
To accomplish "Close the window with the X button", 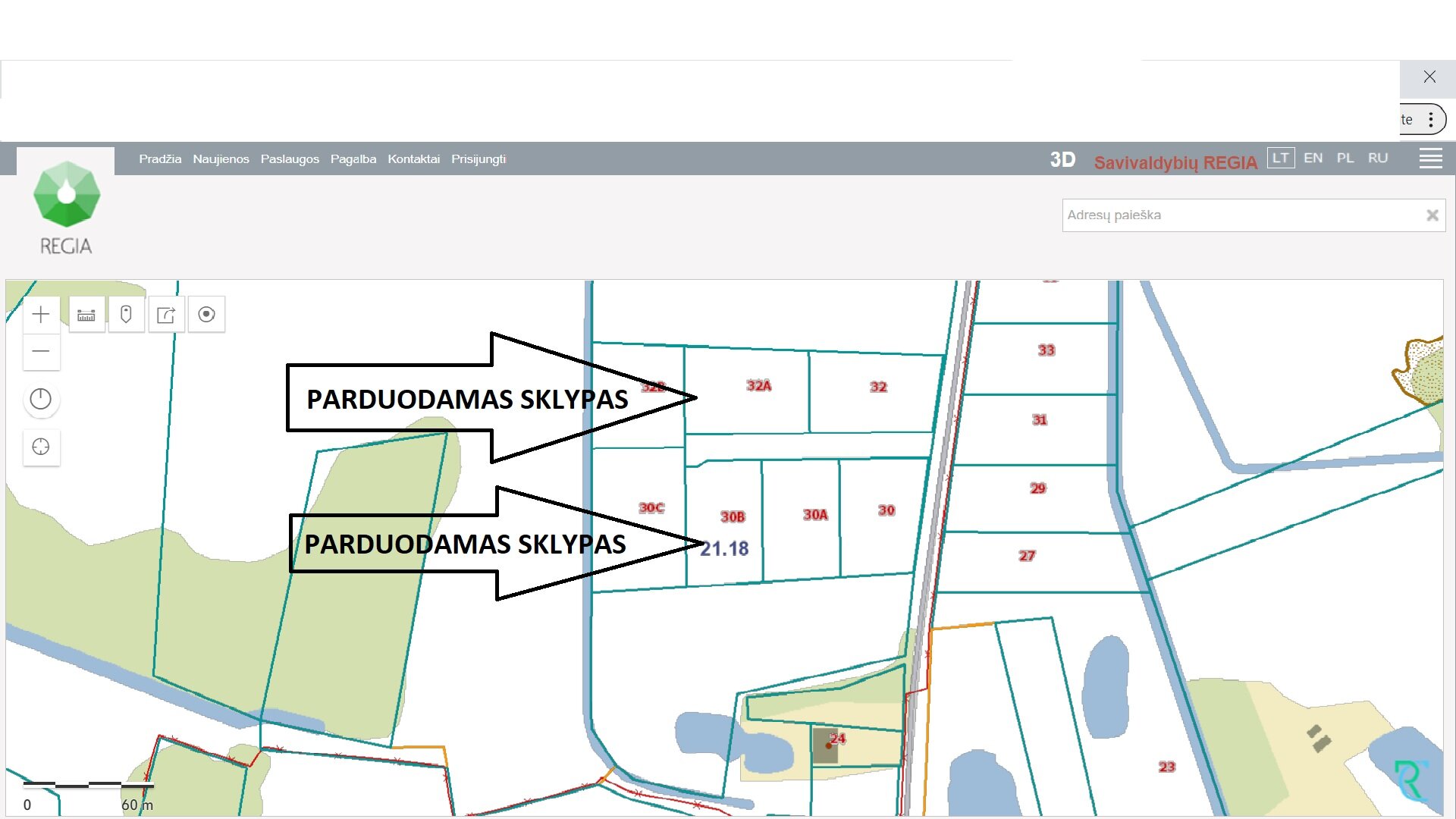I will coord(1429,77).
